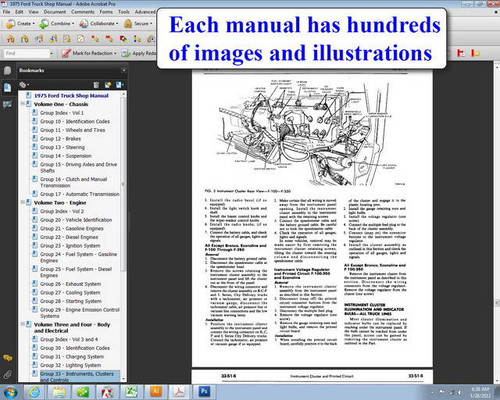Jump to Group 12 - Brakes bookmark

(60, 139)
